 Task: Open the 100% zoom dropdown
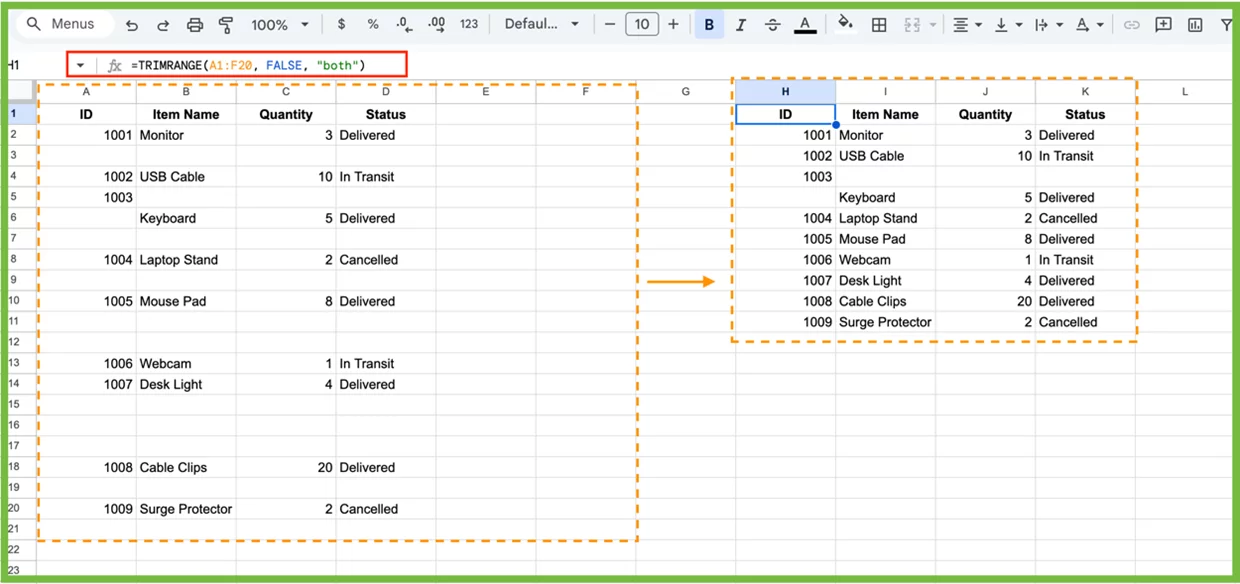click(279, 25)
